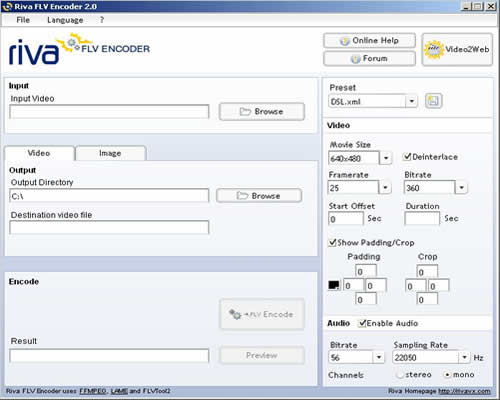Expand the Preset dropdown
The width and height of the screenshot is (500, 400).
coord(412,101)
